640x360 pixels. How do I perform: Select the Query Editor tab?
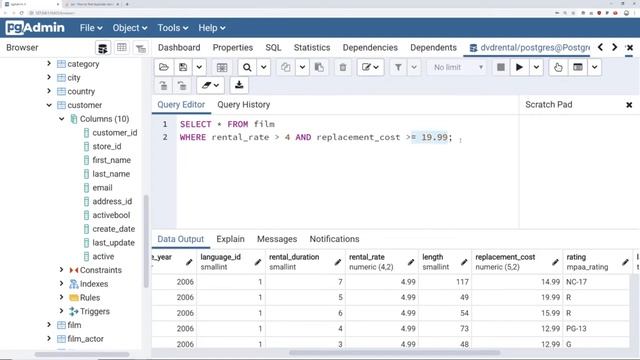181,105
